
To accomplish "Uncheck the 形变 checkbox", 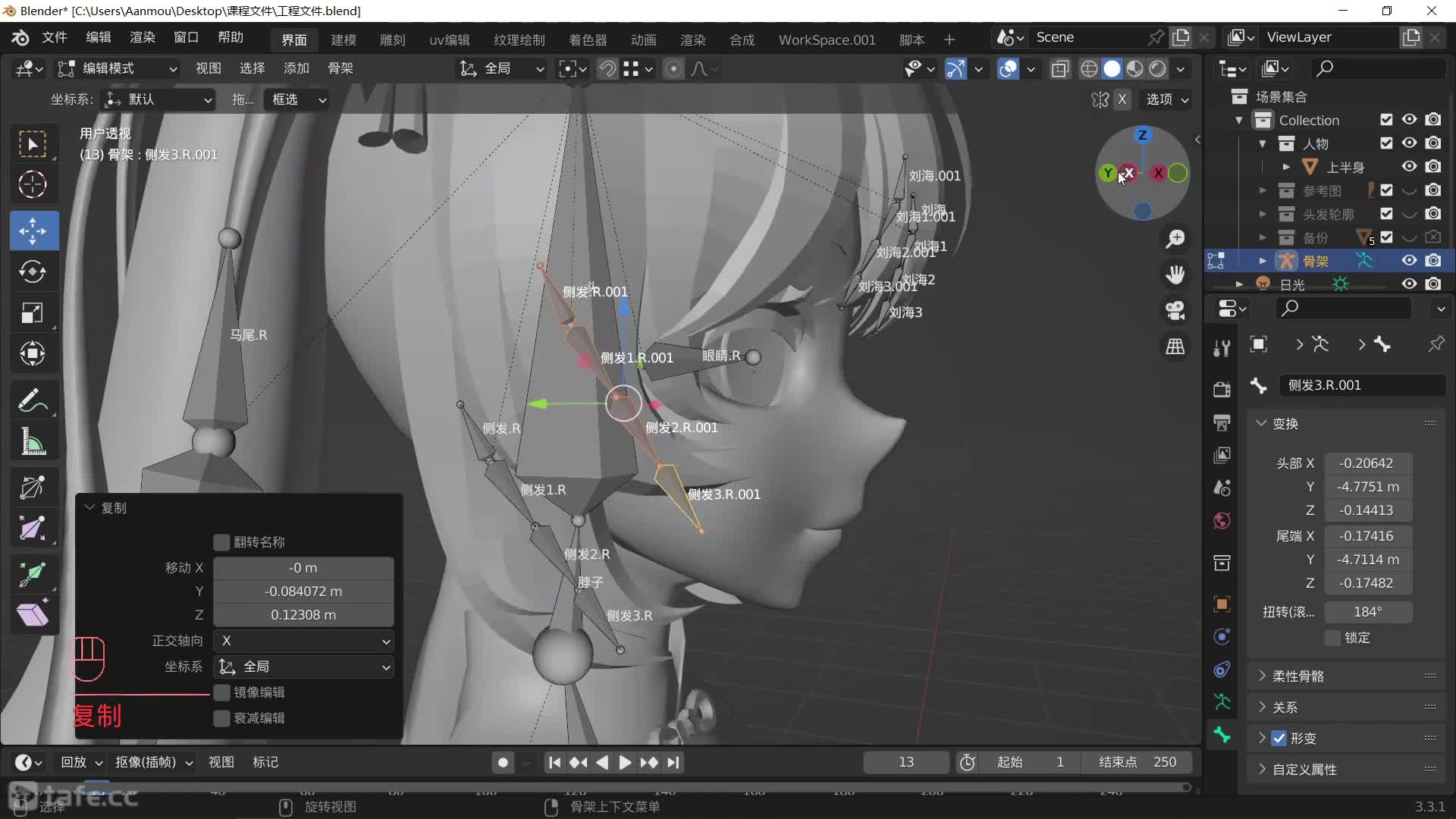I will (x=1279, y=739).
